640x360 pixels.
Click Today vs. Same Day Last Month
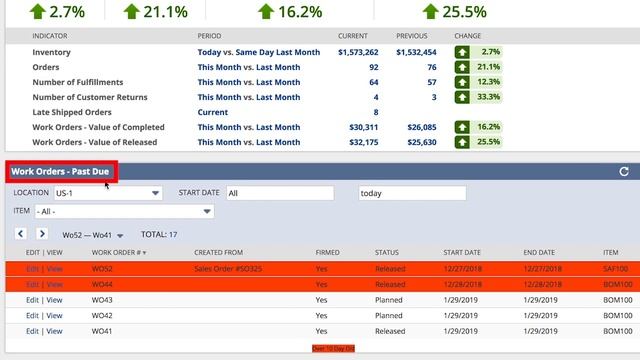click(x=259, y=52)
